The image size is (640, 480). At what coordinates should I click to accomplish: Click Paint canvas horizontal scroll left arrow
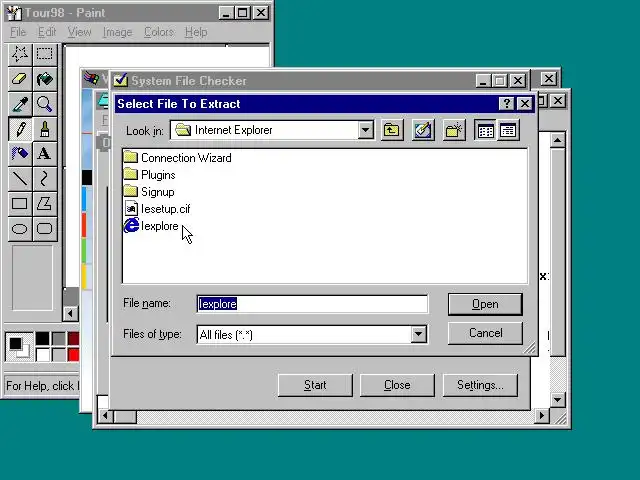(70, 313)
